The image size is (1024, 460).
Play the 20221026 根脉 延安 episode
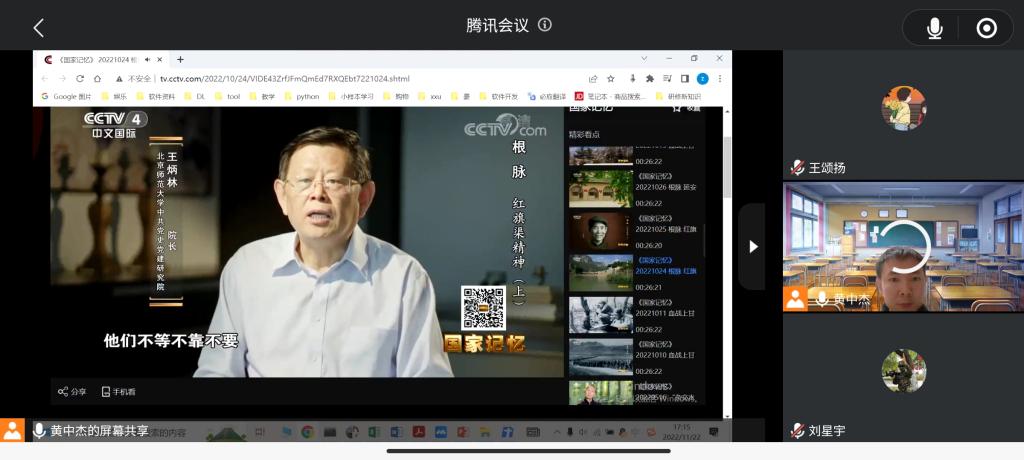pos(632,189)
